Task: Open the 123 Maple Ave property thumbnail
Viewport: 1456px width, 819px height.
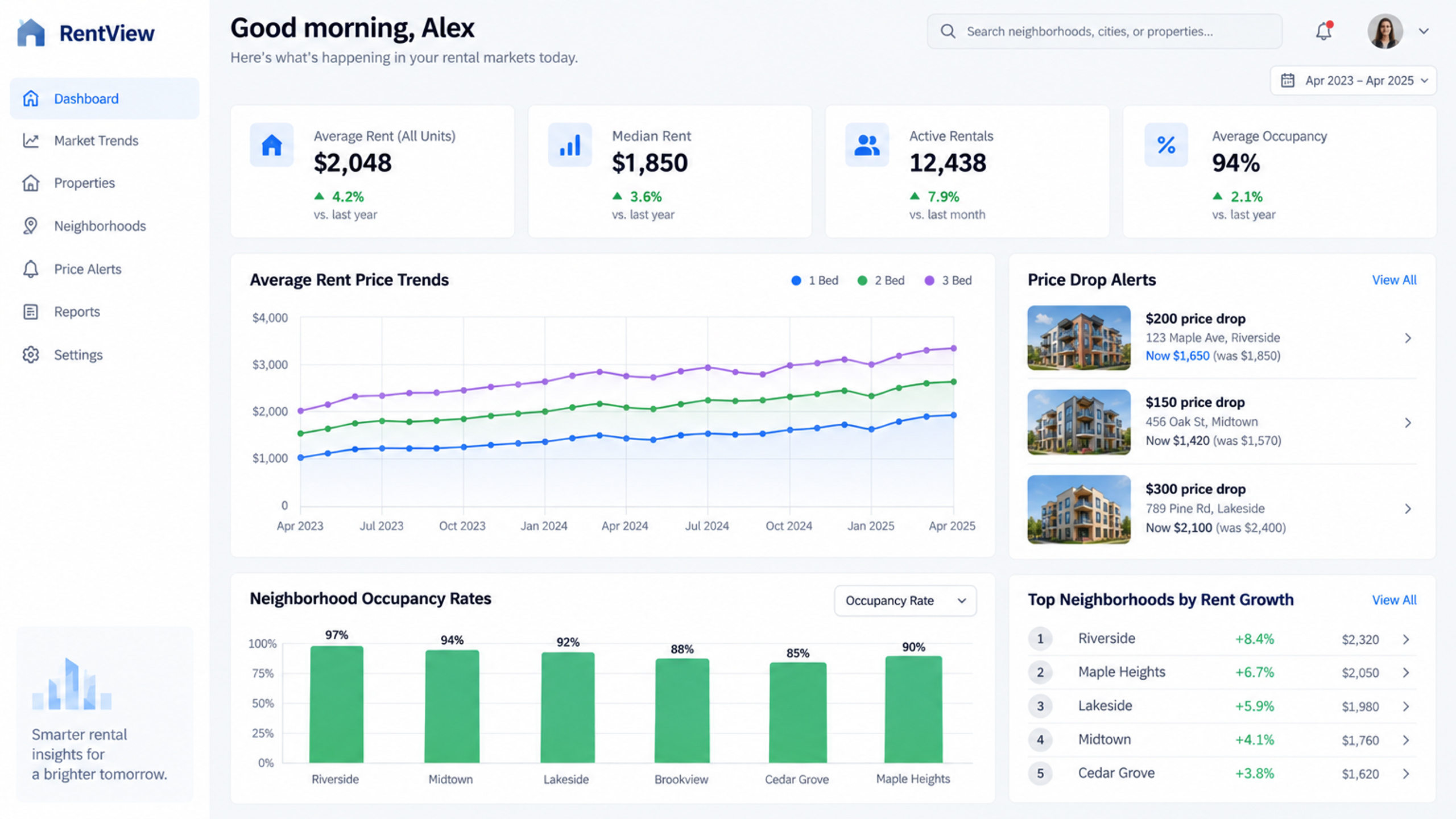Action: (x=1079, y=338)
